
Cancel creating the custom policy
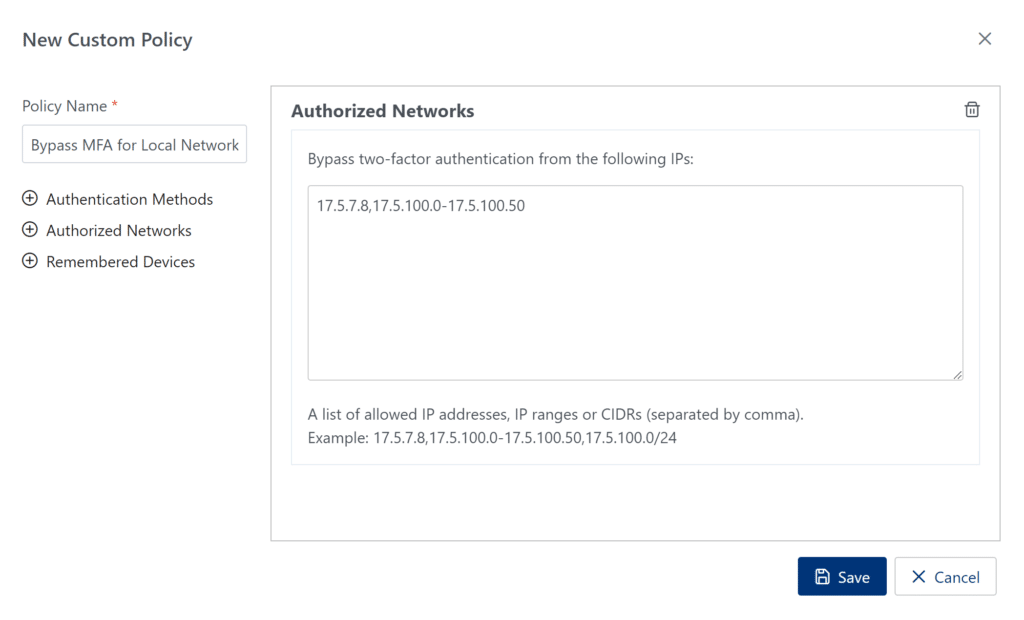click(x=945, y=576)
